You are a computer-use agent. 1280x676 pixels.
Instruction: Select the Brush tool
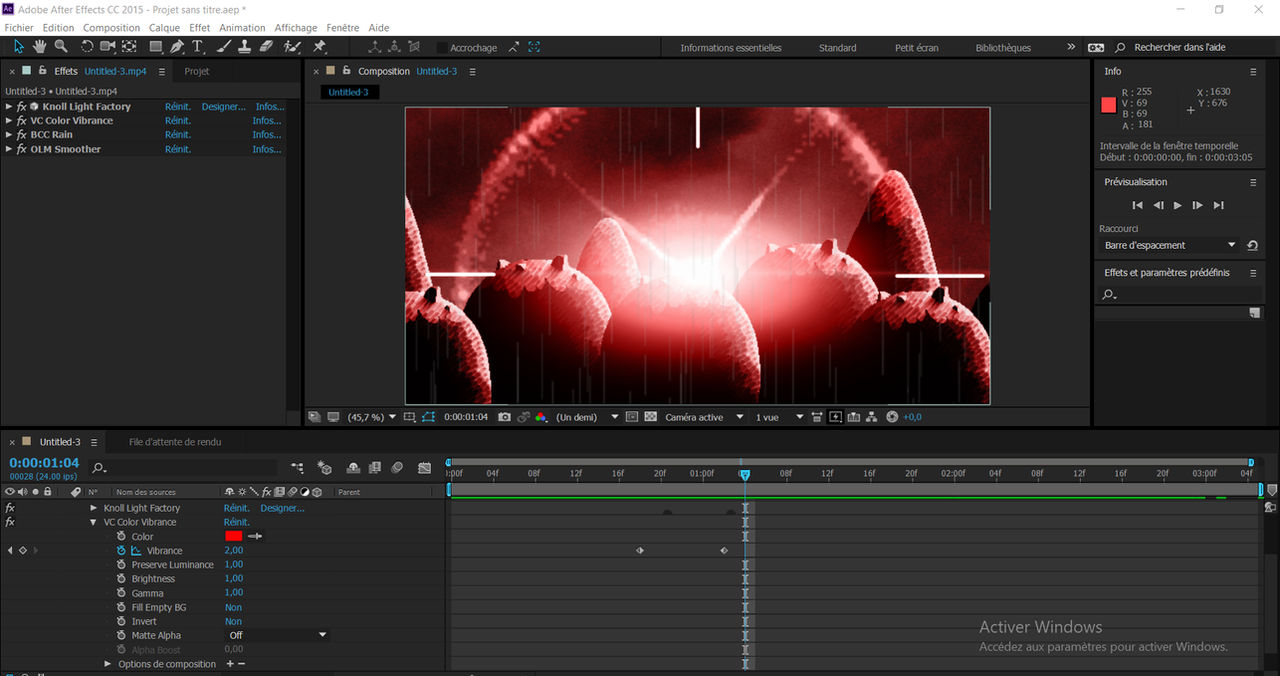coord(224,47)
